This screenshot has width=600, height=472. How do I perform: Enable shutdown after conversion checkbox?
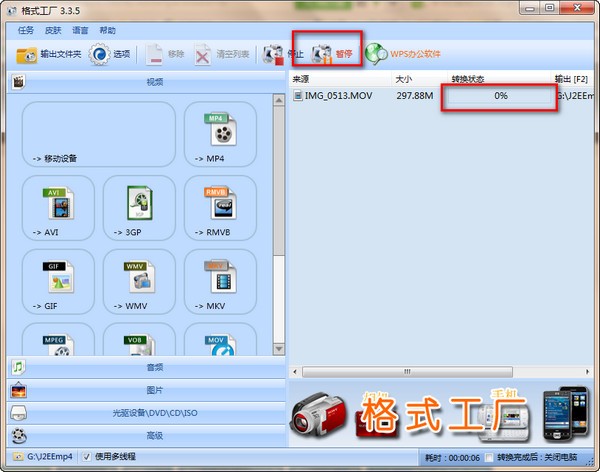click(489, 457)
